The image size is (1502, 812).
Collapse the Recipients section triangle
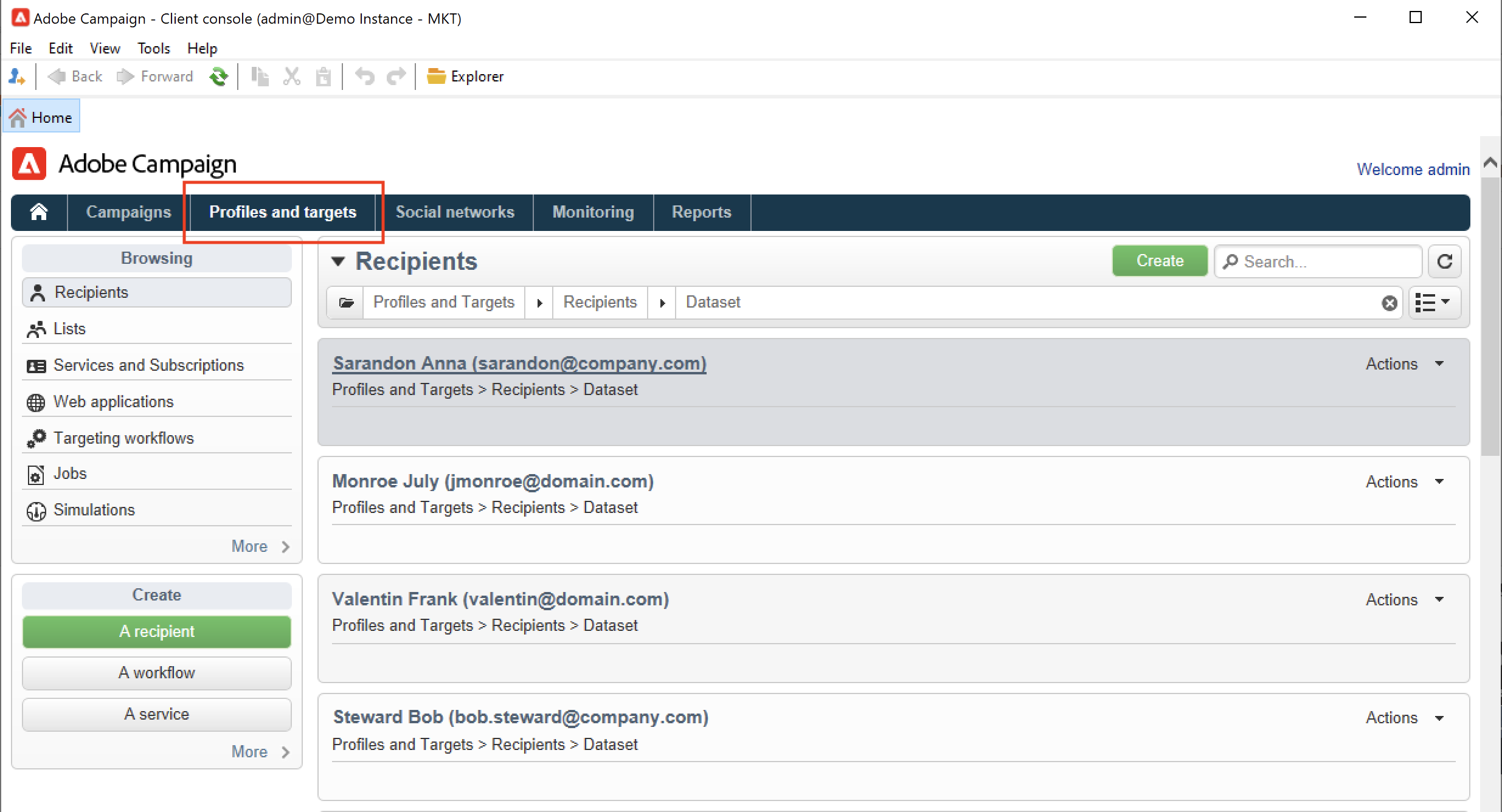click(338, 261)
